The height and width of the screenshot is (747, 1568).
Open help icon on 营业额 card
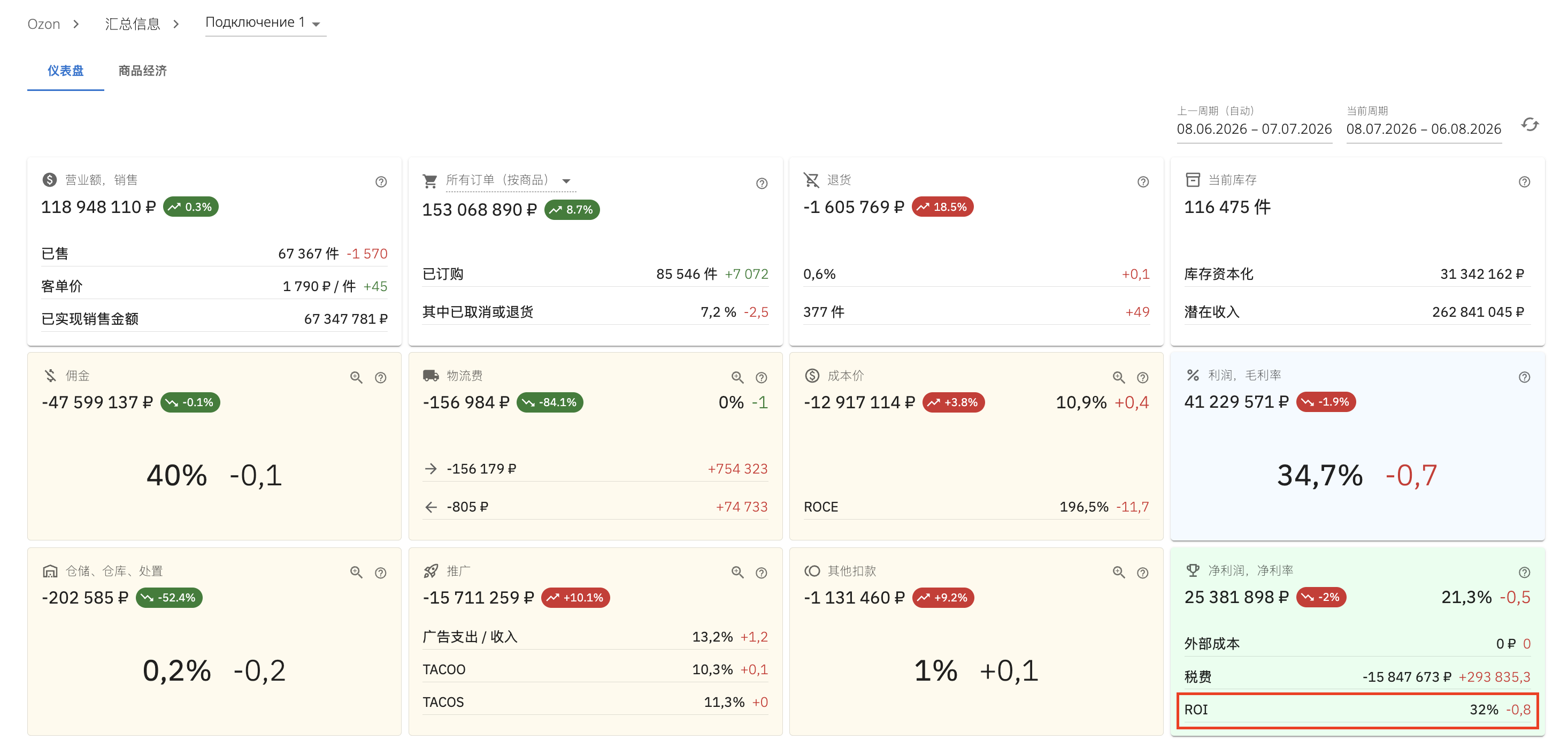click(x=381, y=181)
